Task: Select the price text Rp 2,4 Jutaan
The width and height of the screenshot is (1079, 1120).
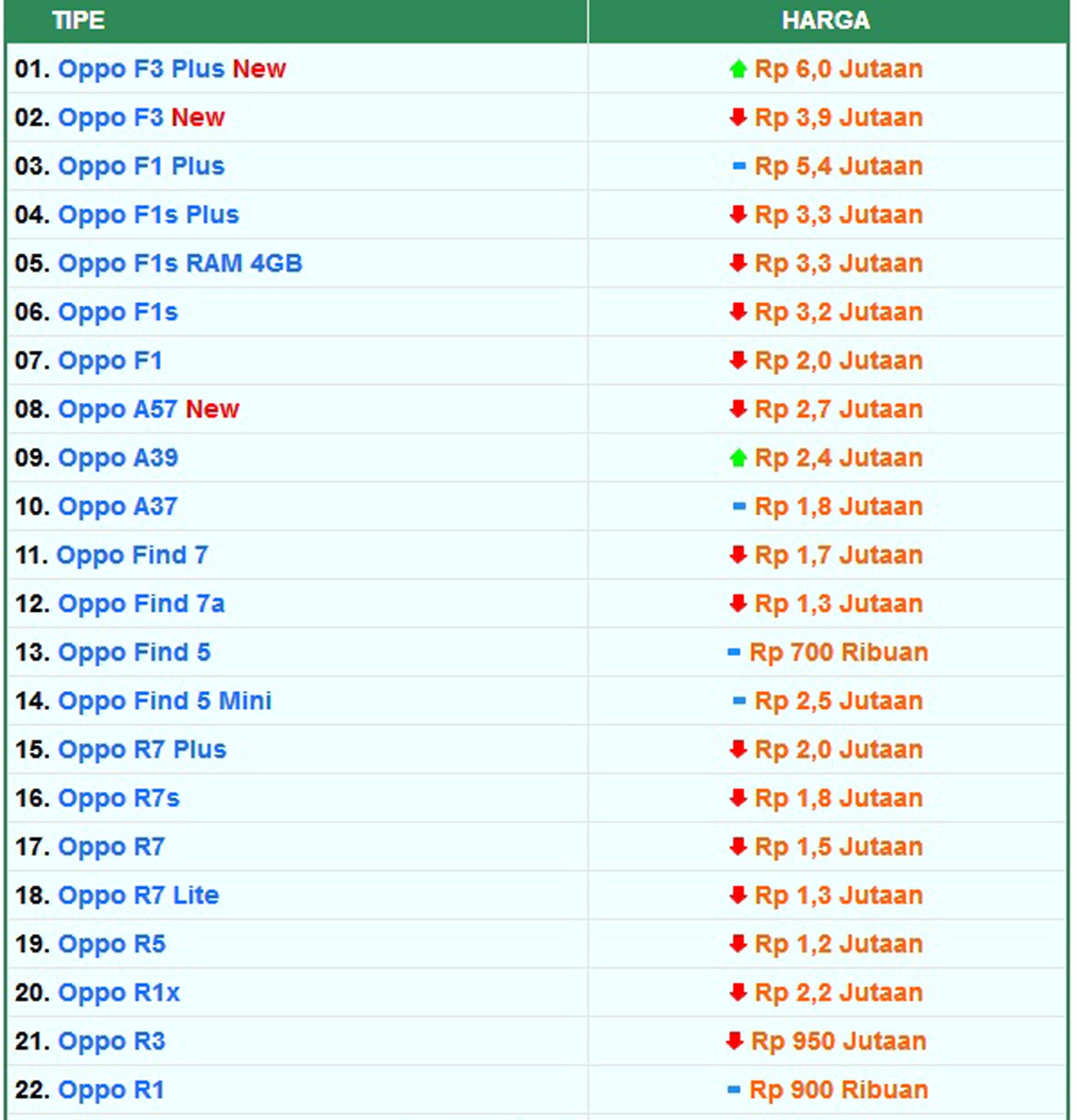Action: click(x=839, y=458)
